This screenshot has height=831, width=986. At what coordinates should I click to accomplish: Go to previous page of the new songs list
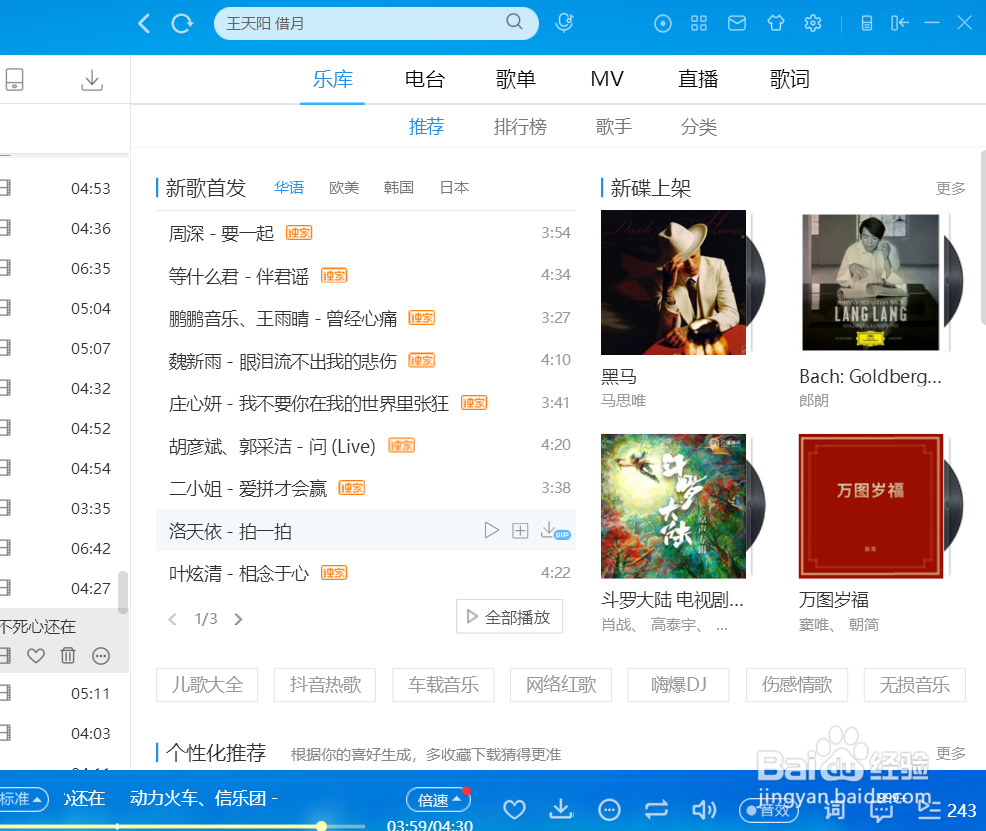[173, 619]
